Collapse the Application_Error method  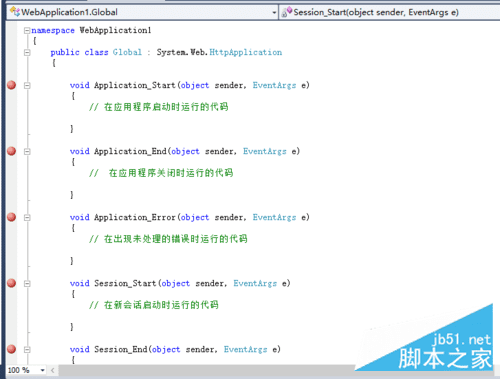27,217
